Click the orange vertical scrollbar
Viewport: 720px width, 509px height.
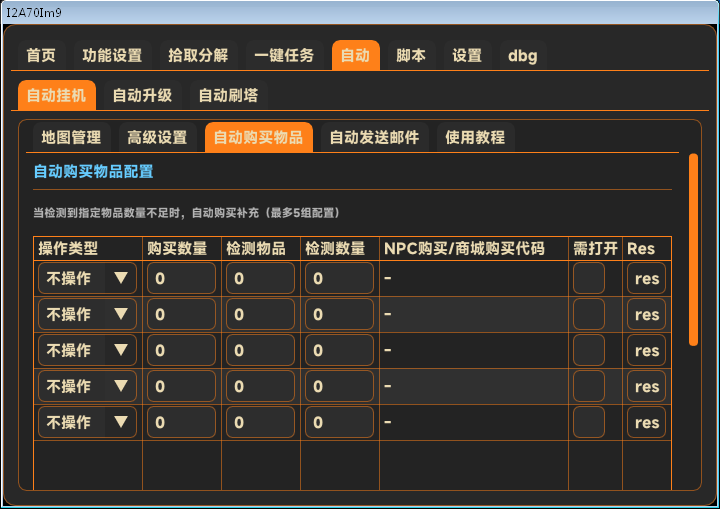point(693,248)
